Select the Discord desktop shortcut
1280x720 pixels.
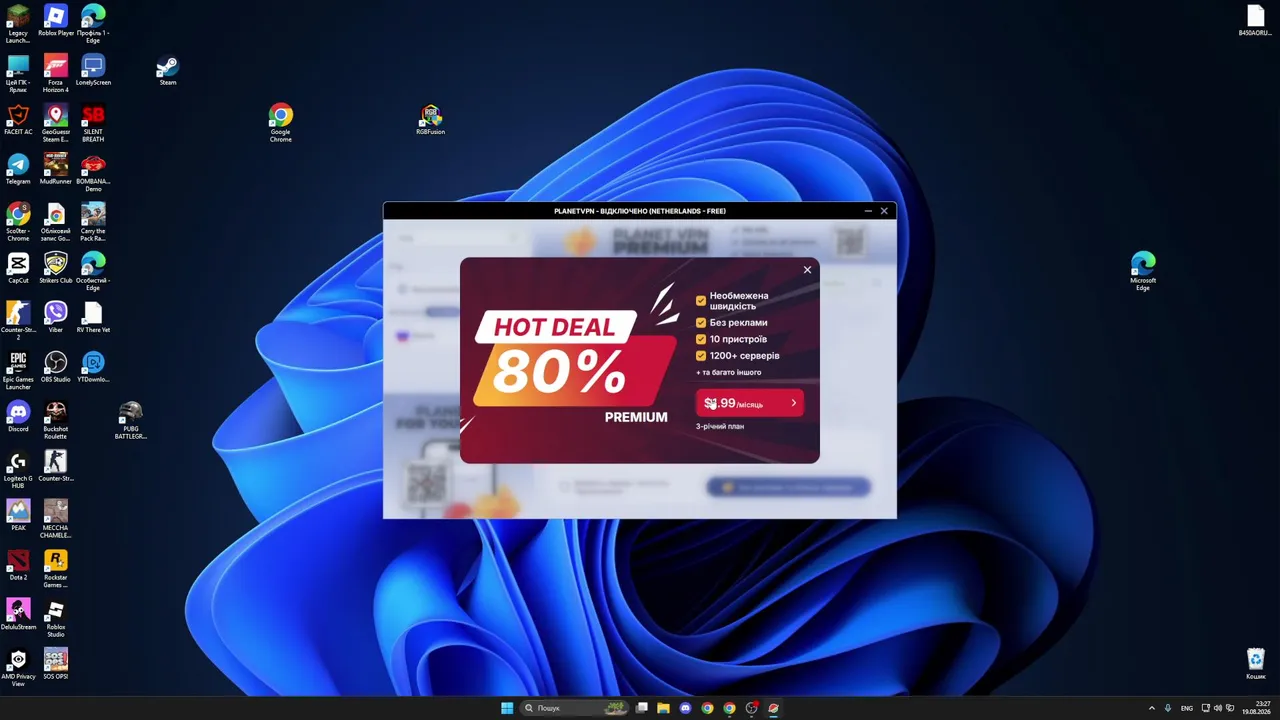point(18,416)
